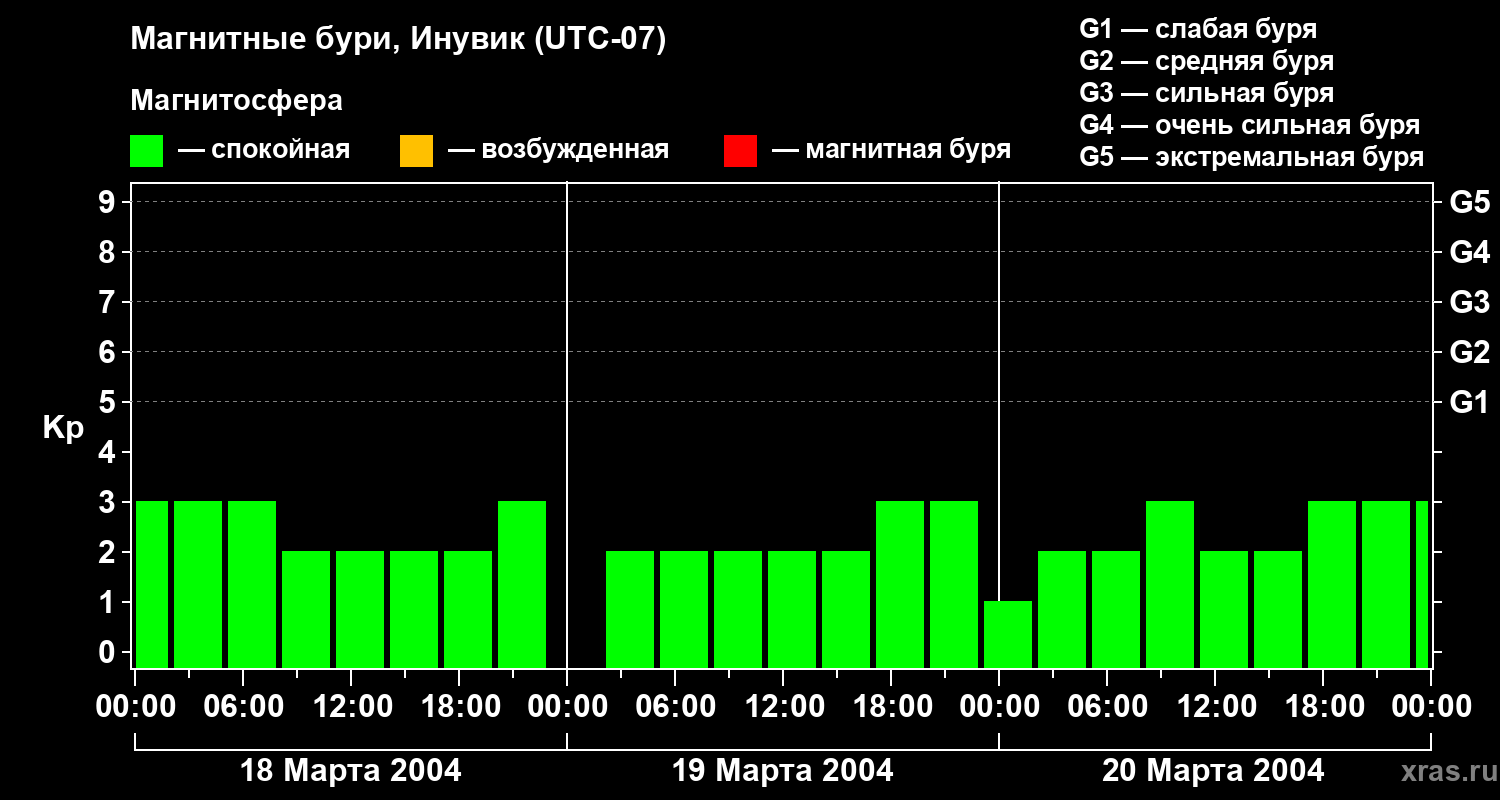Click legend line 'G2 — средняя буря'
Viewport: 1500px width, 800px height.
pyautogui.click(x=1206, y=61)
